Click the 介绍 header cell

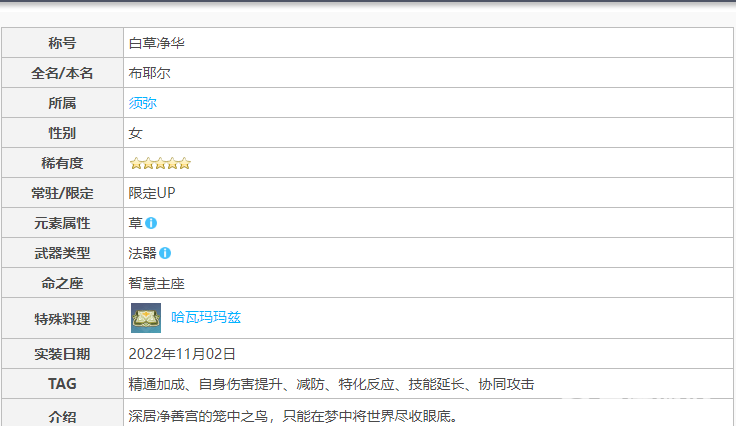coord(62,413)
